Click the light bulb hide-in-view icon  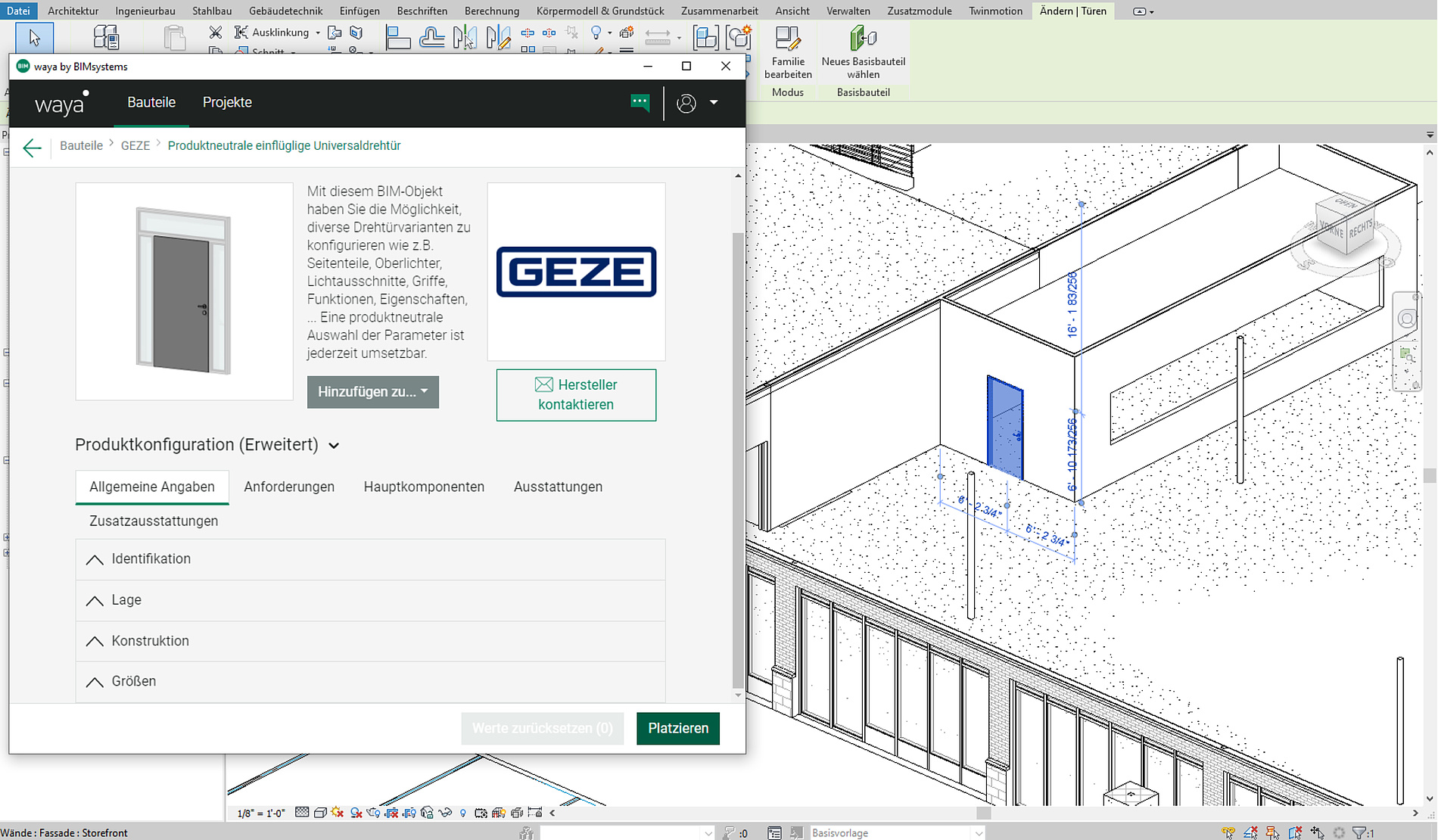pos(596,33)
